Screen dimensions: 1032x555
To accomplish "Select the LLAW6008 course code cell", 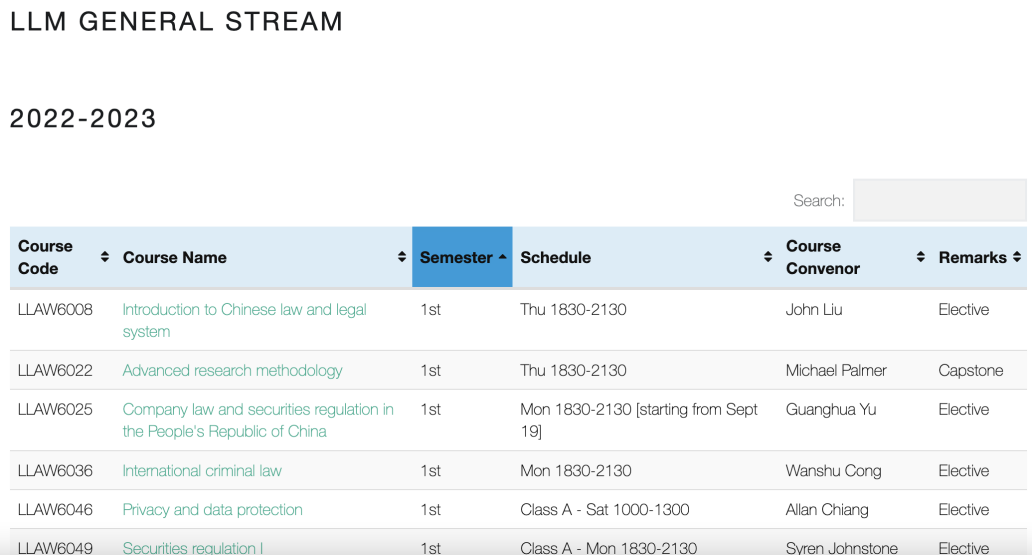I will click(55, 309).
